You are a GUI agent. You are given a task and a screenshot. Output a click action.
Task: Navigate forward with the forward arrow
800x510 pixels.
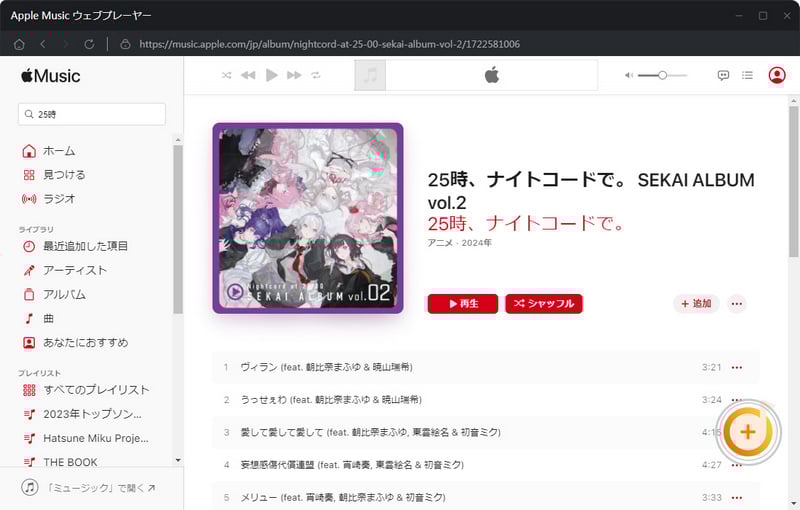coord(65,44)
